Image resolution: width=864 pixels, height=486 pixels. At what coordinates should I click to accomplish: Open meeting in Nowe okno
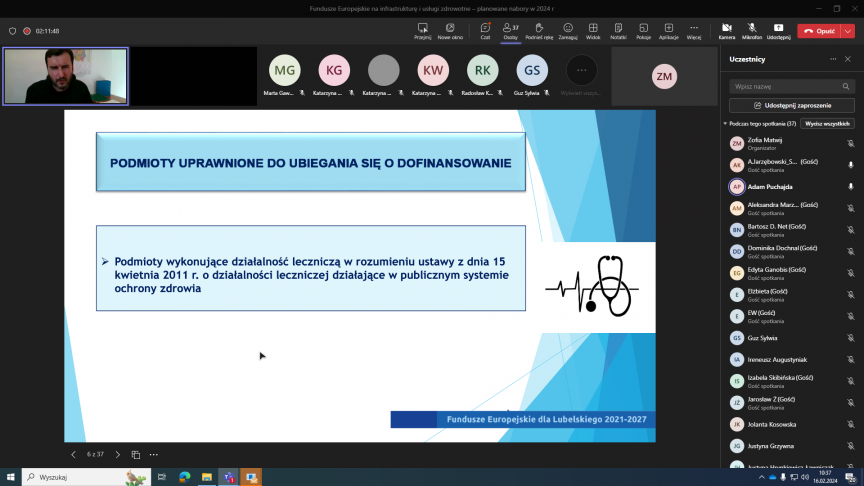tap(450, 31)
